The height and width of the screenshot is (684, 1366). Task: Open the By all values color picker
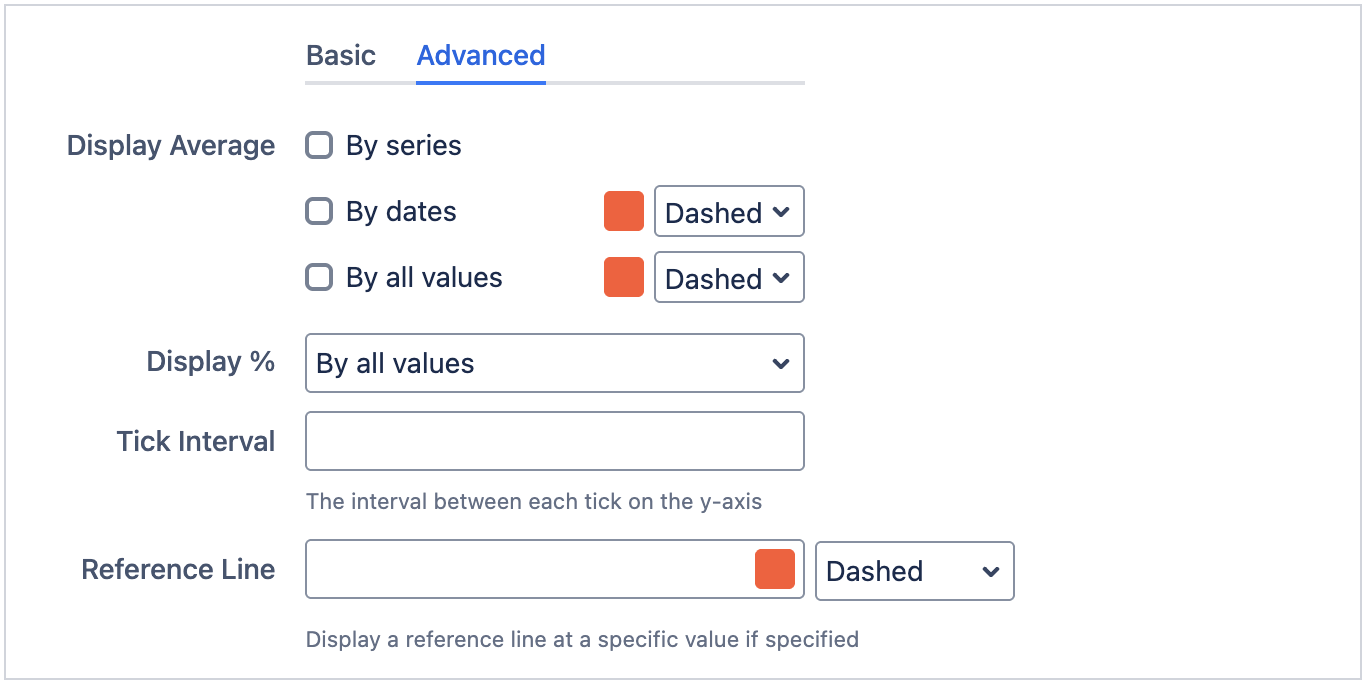[x=623, y=277]
